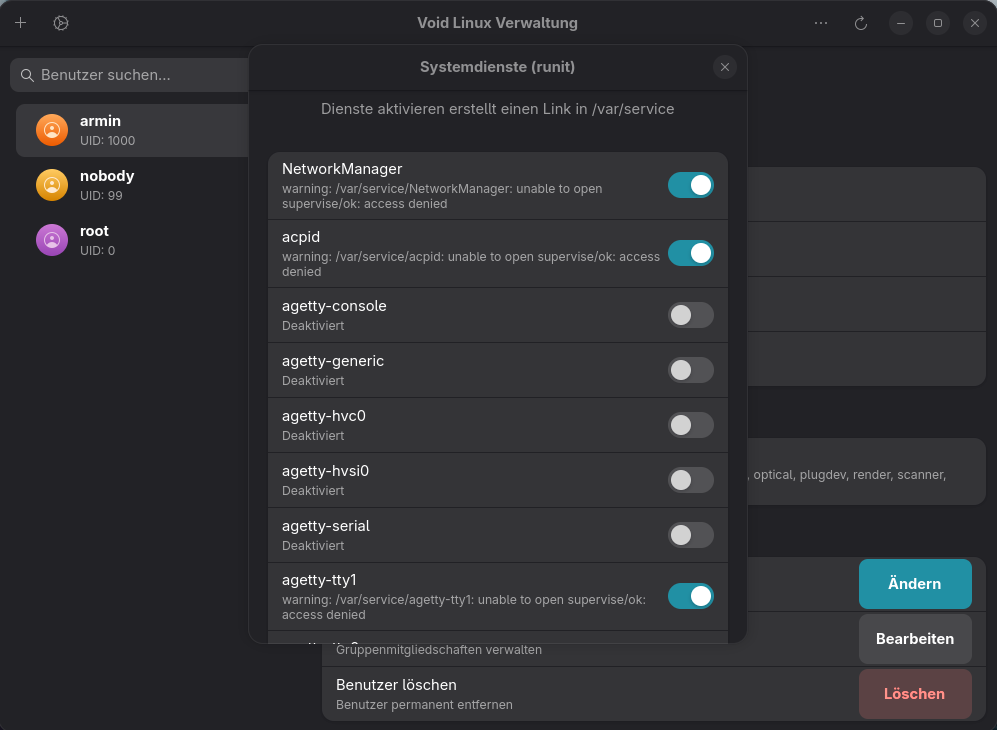
Task: Click the red Löschen button
Action: click(x=914, y=694)
